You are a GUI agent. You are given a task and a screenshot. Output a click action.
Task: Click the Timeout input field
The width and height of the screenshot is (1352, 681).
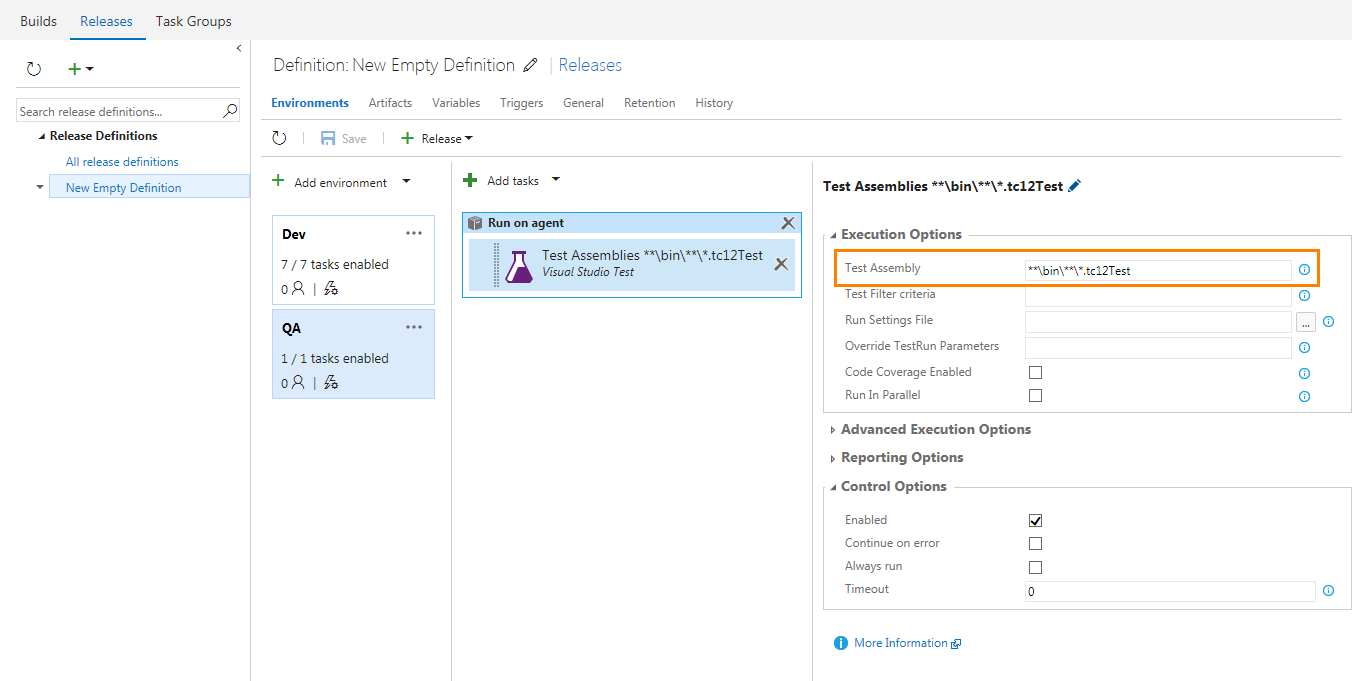tap(1170, 591)
